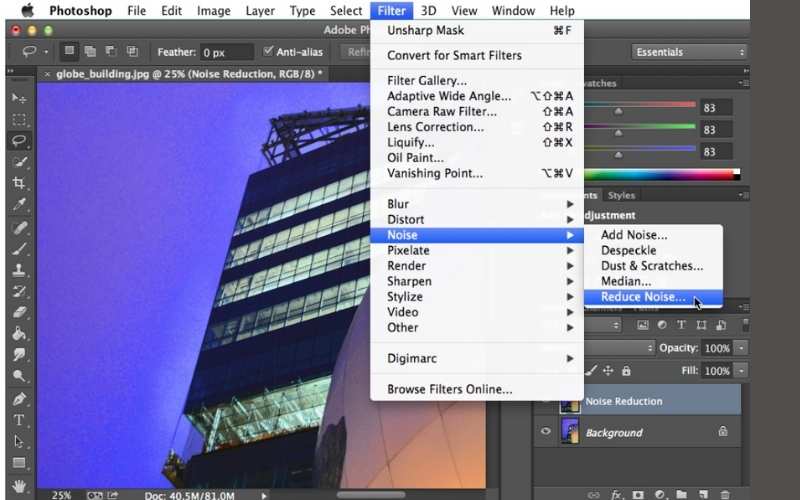Screen dimensions: 800x500
Task: Open the Layer menu
Action: [x=260, y=10]
